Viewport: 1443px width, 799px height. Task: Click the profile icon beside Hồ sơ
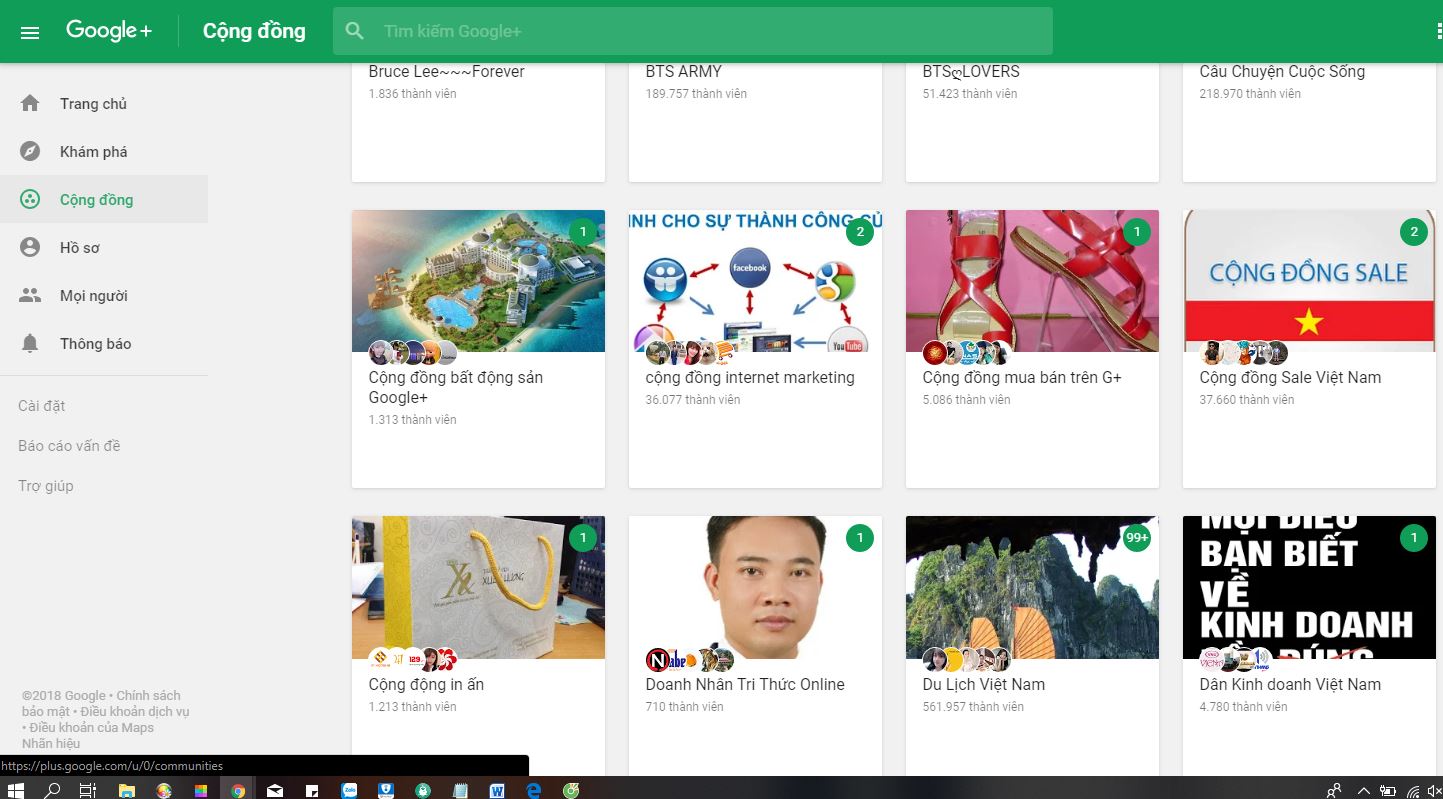pos(30,247)
